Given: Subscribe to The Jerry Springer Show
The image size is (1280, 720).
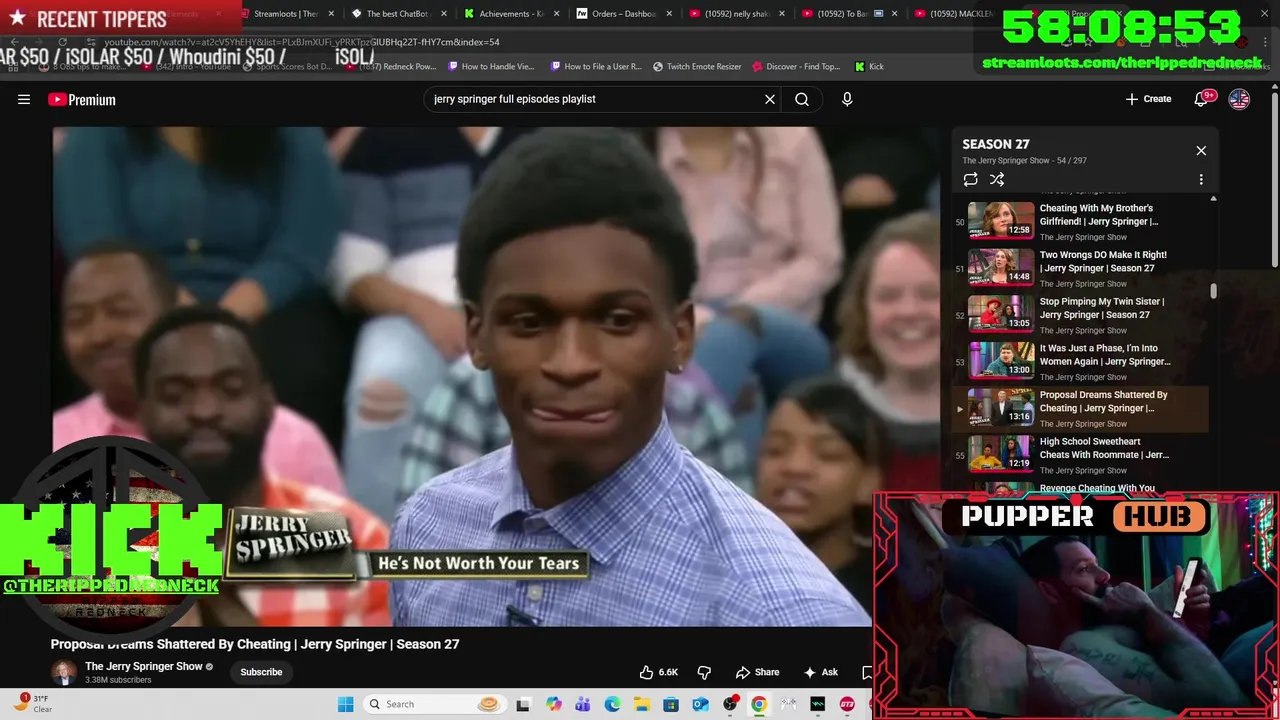Looking at the screenshot, I should point(261,672).
